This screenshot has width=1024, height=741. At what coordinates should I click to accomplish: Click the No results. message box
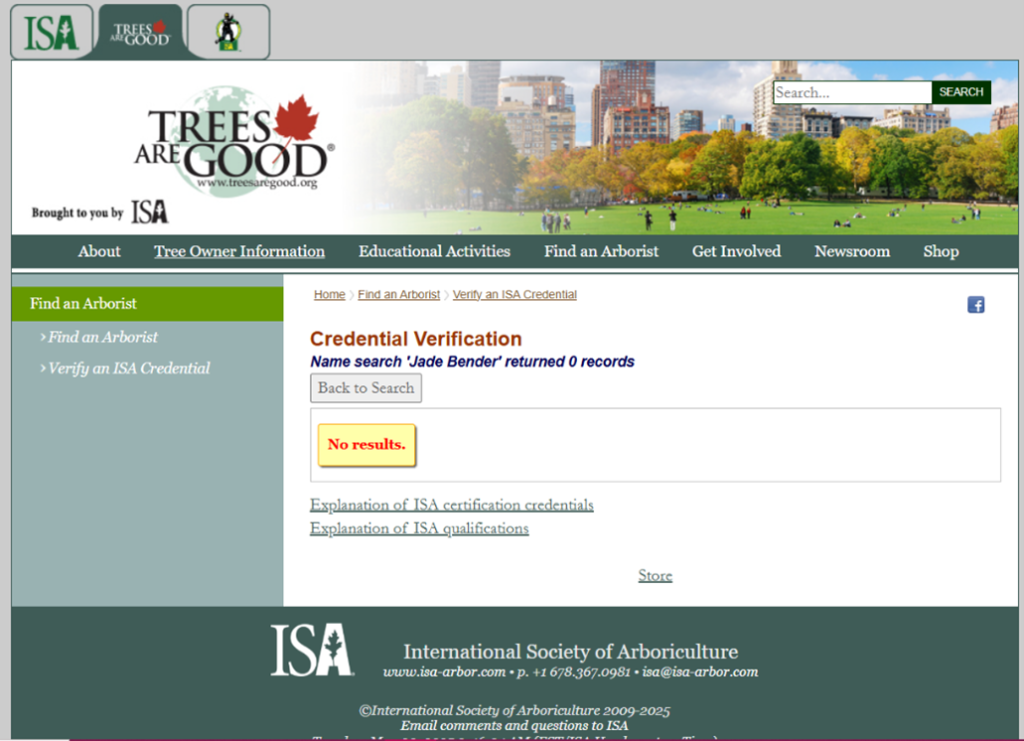pyautogui.click(x=366, y=445)
